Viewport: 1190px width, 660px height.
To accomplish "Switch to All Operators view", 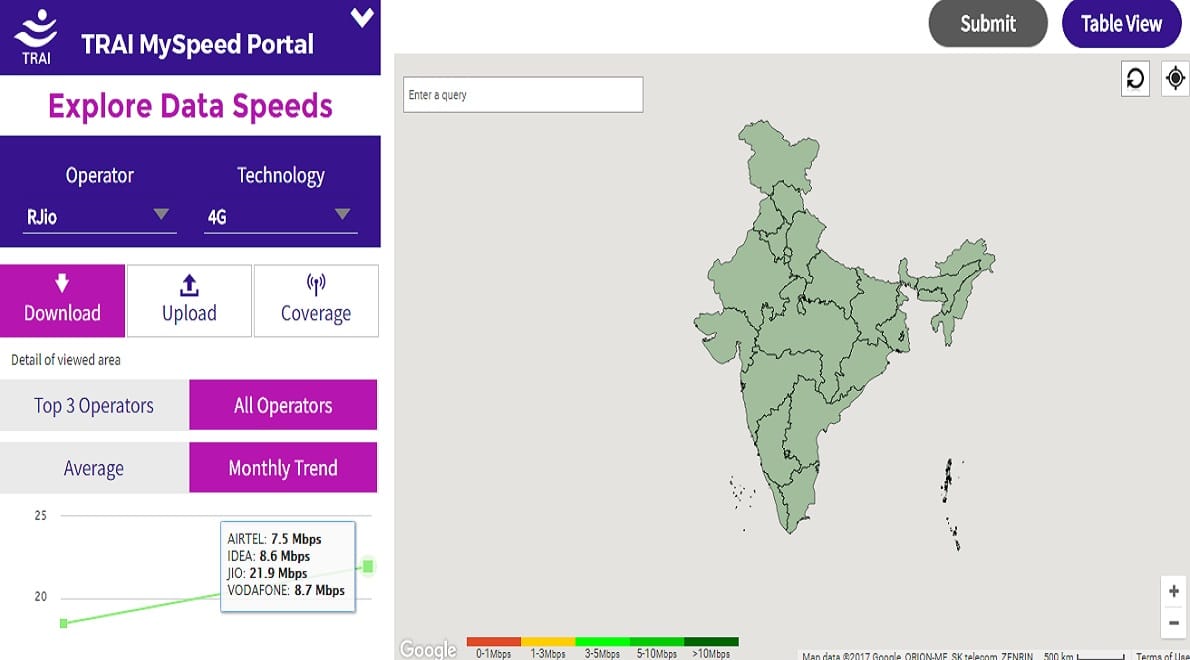I will tap(283, 405).
